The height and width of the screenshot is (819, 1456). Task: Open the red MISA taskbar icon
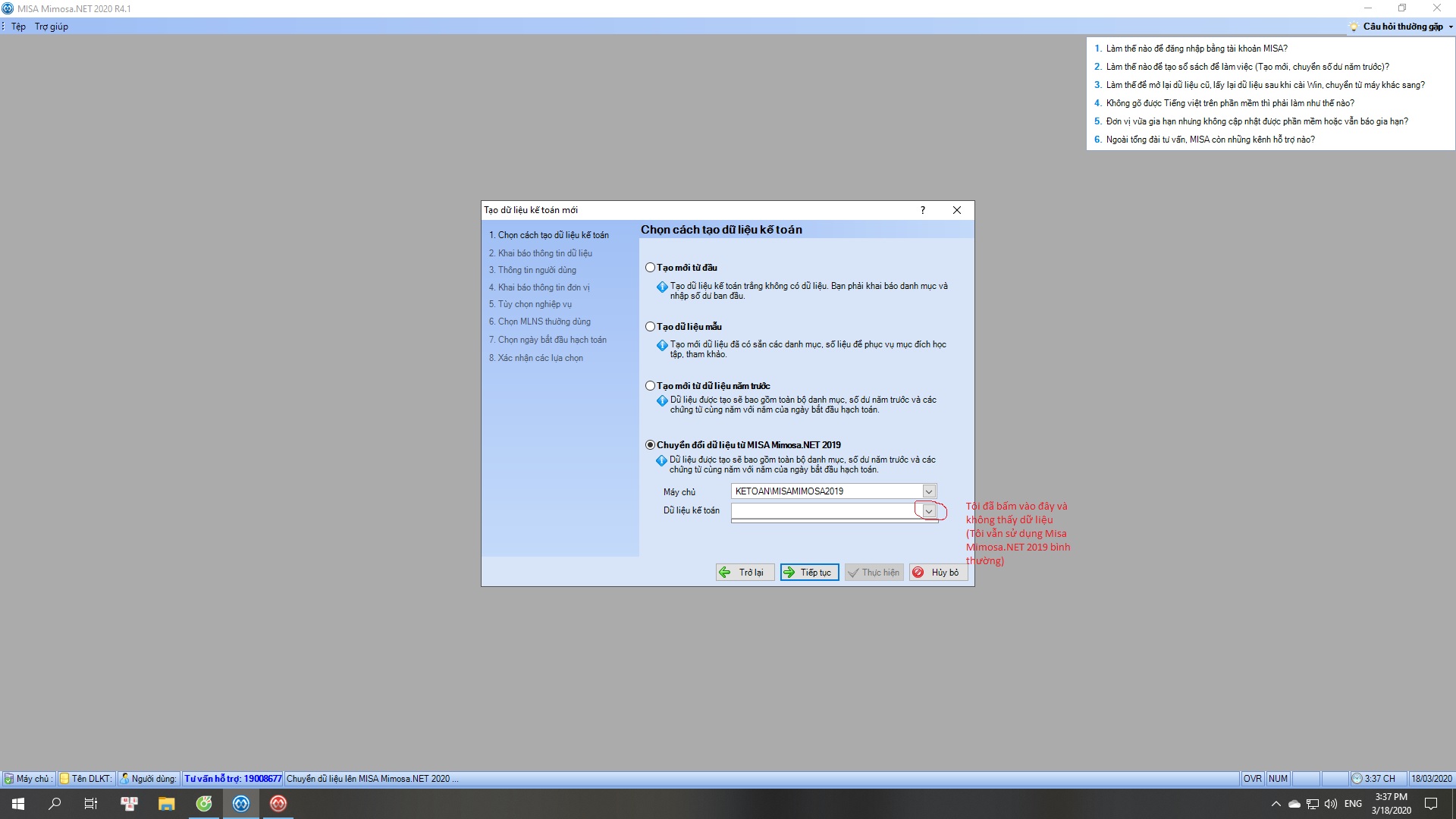point(278,804)
